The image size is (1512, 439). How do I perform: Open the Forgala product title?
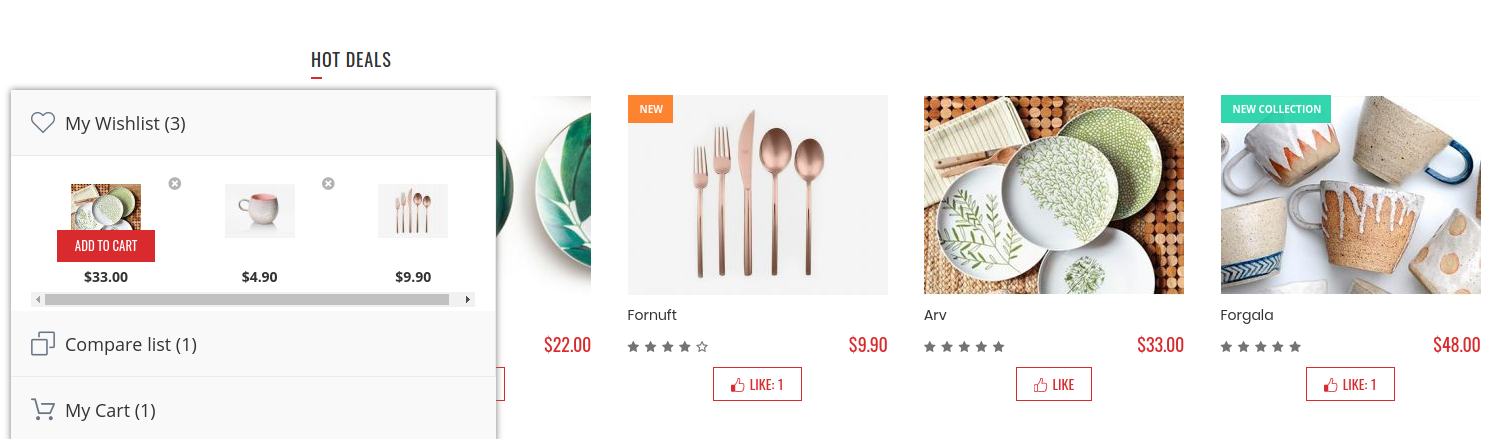[1247, 315]
